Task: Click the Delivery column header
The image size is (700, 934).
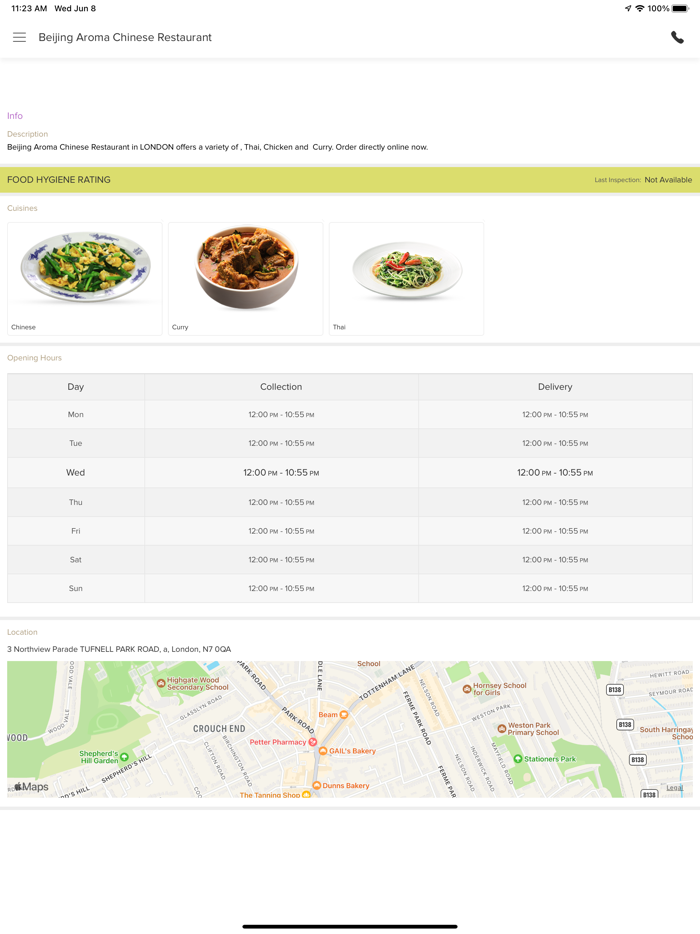Action: coord(555,387)
